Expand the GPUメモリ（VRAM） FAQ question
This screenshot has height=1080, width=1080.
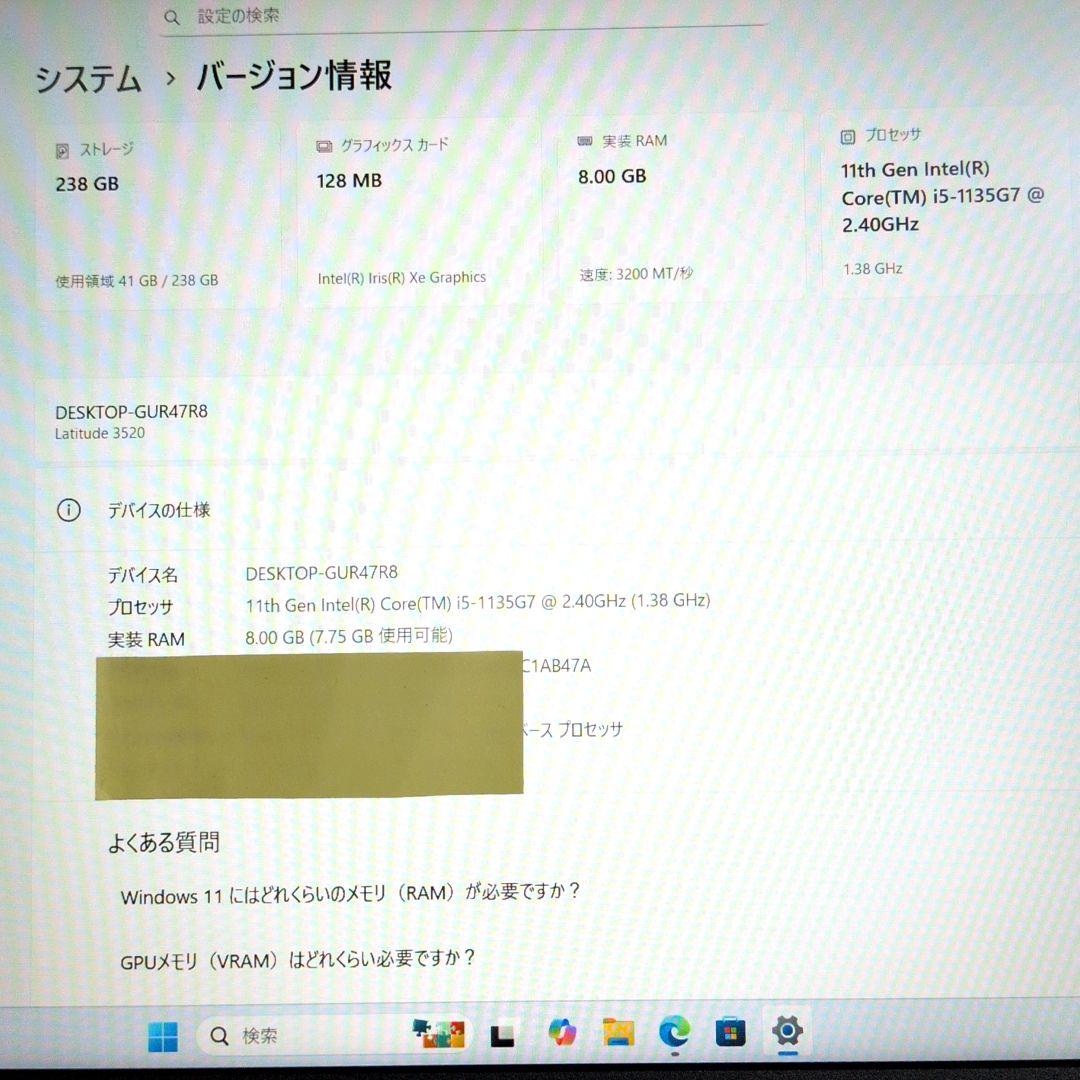click(300, 958)
